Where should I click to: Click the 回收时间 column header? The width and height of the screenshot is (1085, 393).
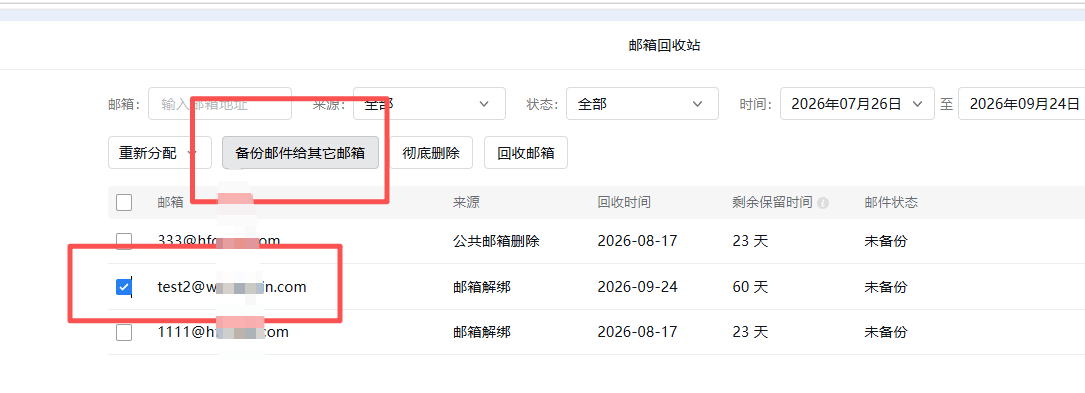point(624,203)
